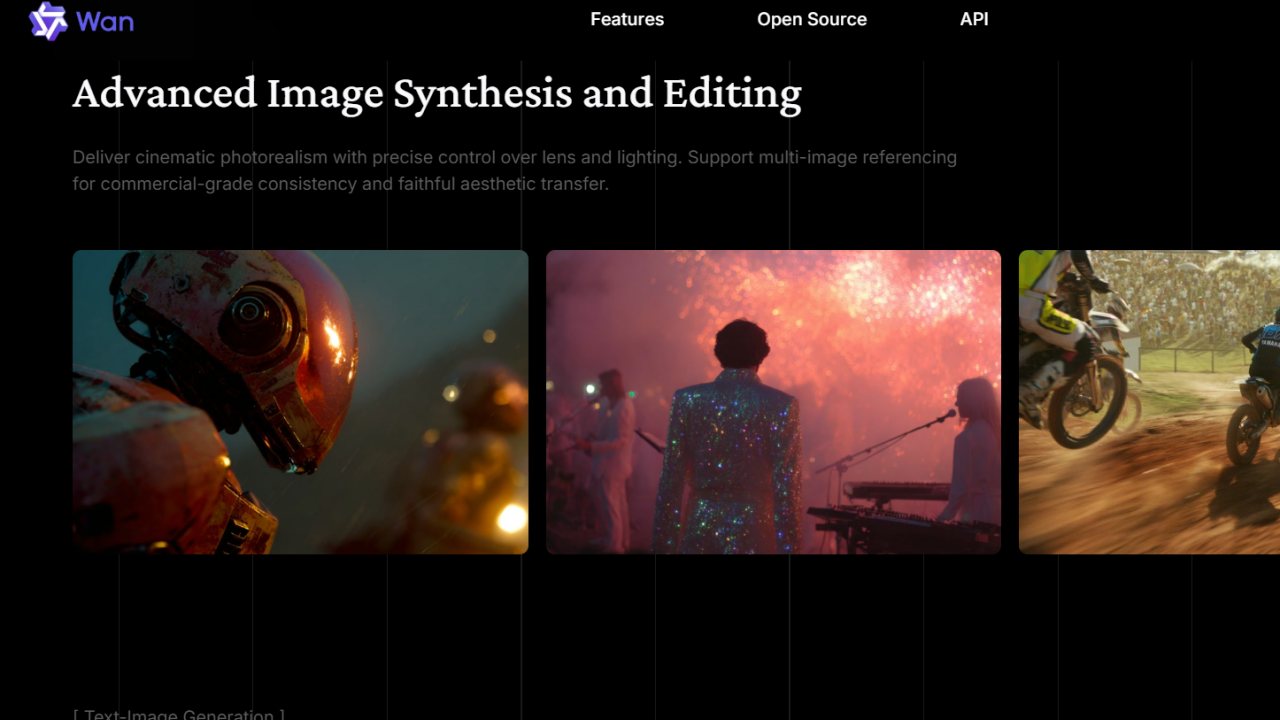The image size is (1280, 720).
Task: Open the API navigation link
Action: tap(974, 19)
